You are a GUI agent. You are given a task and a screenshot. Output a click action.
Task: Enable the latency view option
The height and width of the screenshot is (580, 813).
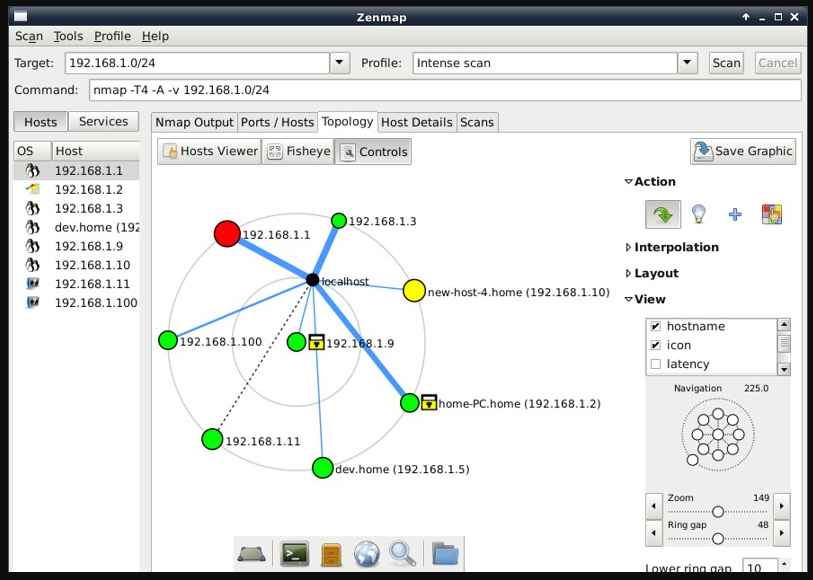coord(656,364)
